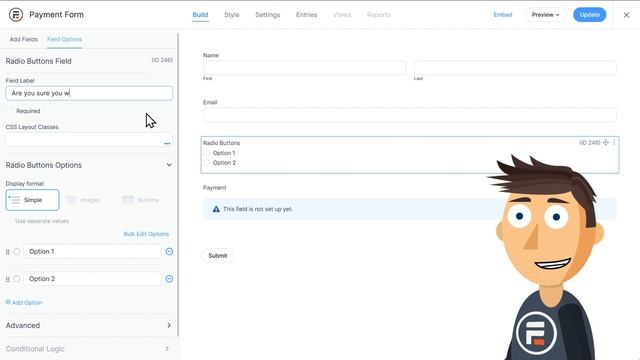Click the CSS Layout Classes input
The image size is (640, 360).
pyautogui.click(x=89, y=140)
